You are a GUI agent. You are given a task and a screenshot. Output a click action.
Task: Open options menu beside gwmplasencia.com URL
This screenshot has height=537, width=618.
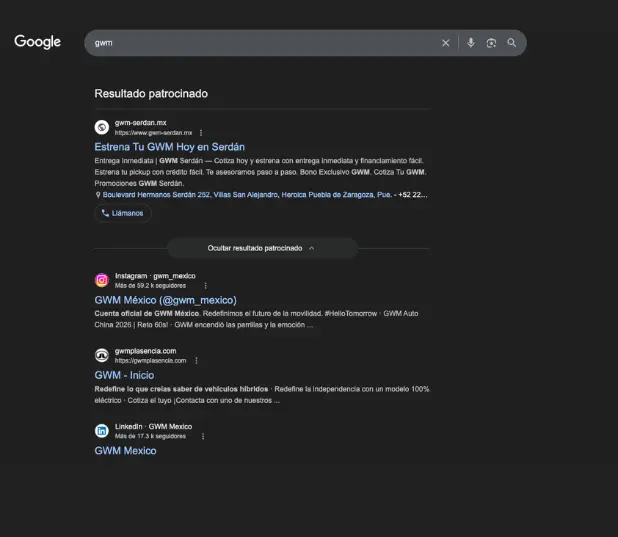[196, 361]
